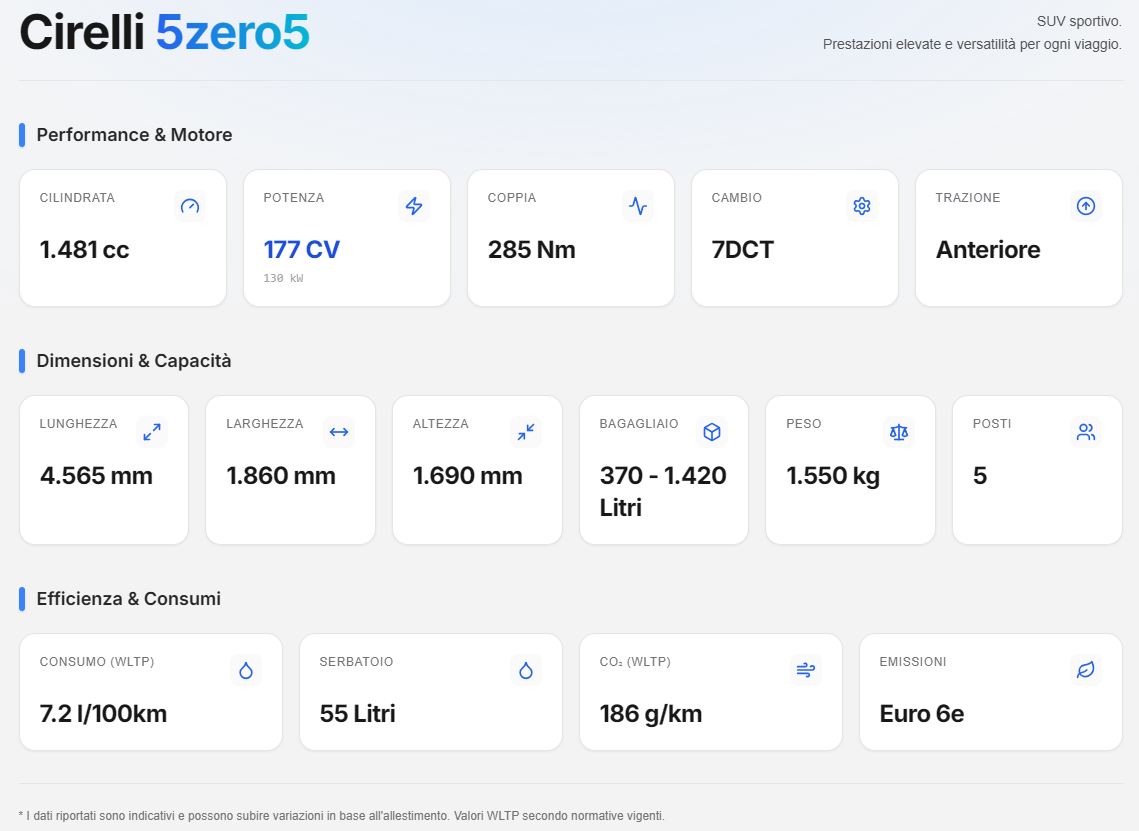Click the gear icon in Cambio card
Viewport: 1139px width, 831px height.
point(862,206)
